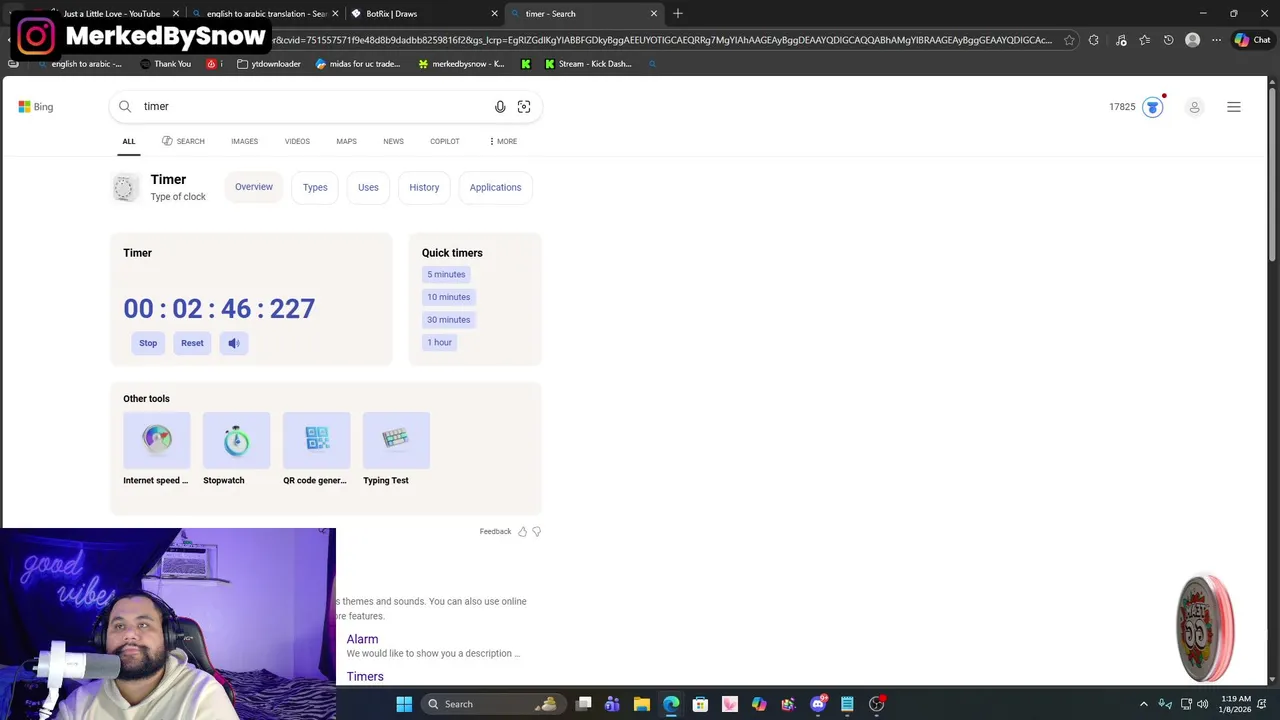The width and height of the screenshot is (1280, 720).
Task: Select the History chip
Action: click(424, 187)
